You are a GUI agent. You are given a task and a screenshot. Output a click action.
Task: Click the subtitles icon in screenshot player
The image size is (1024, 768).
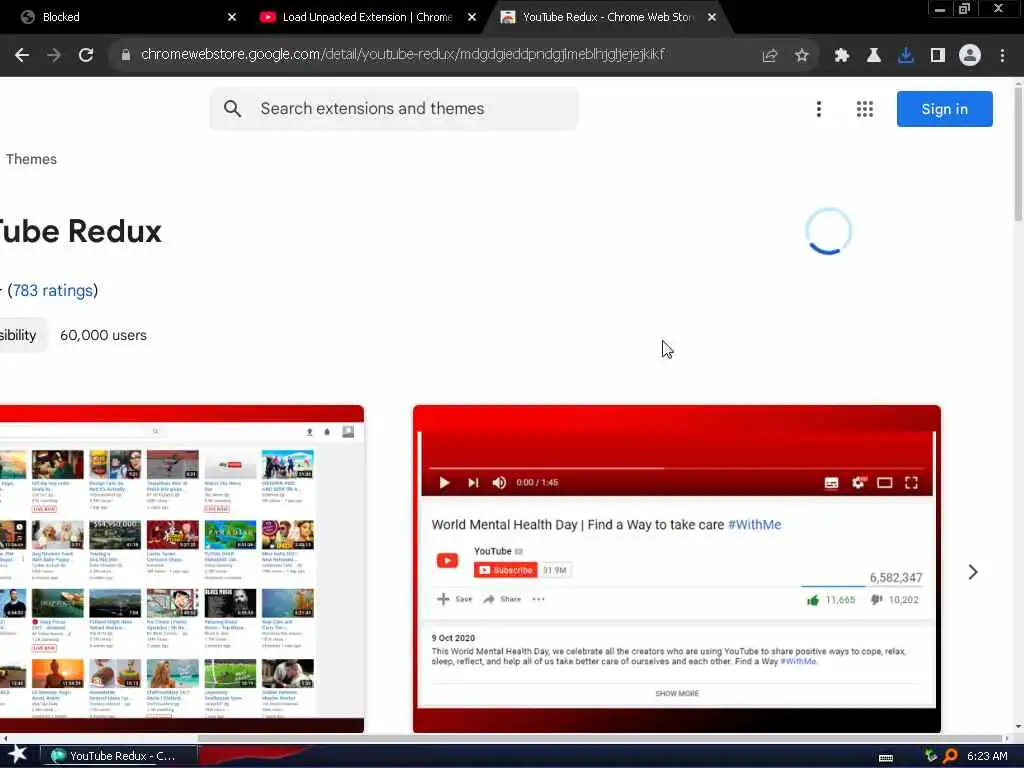tap(831, 483)
